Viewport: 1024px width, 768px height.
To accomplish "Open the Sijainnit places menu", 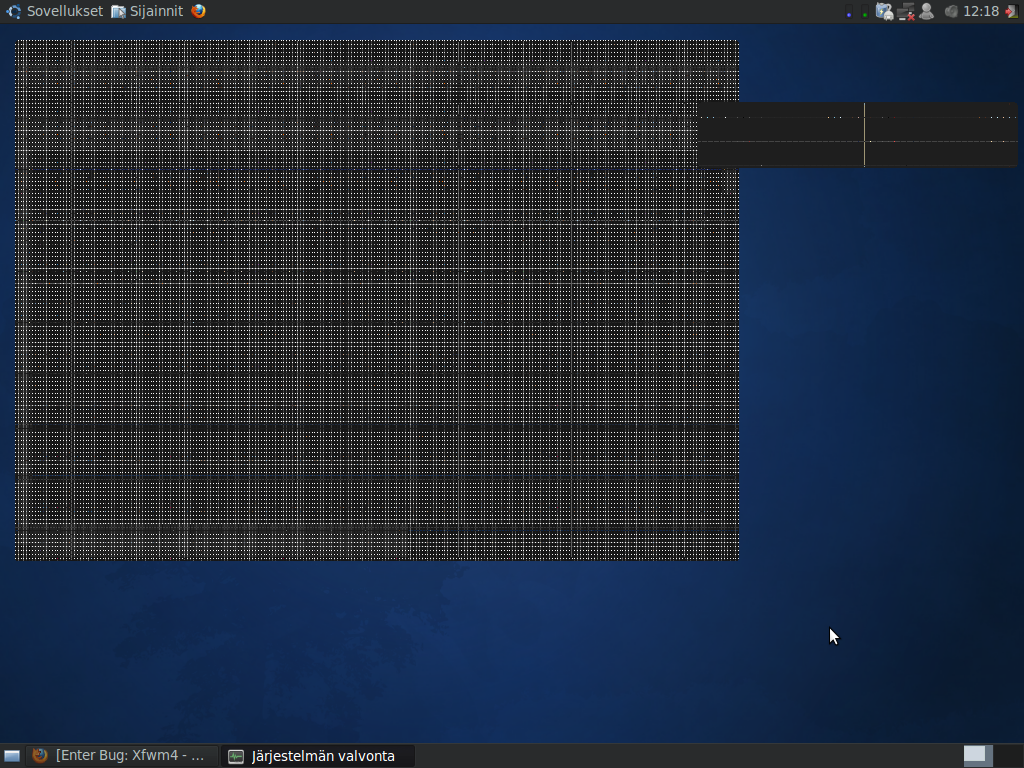I will (156, 11).
